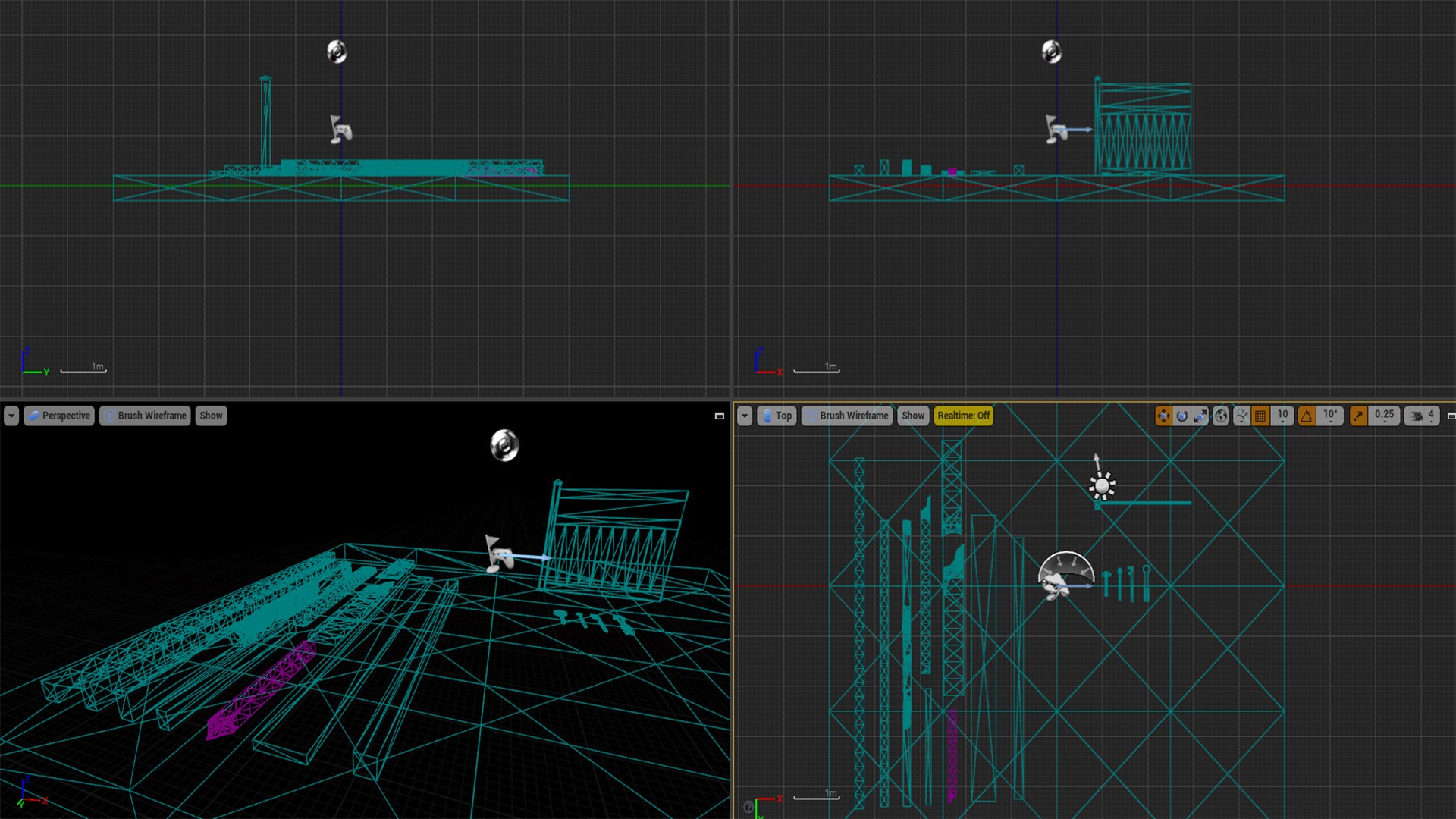Viewport: 1456px width, 819px height.
Task: Select the rotate transform tool
Action: coord(1181,416)
